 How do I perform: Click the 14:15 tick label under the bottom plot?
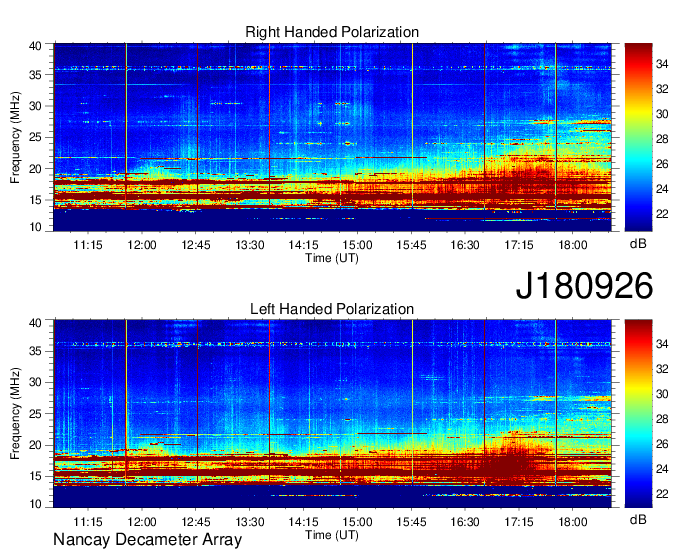pos(304,522)
